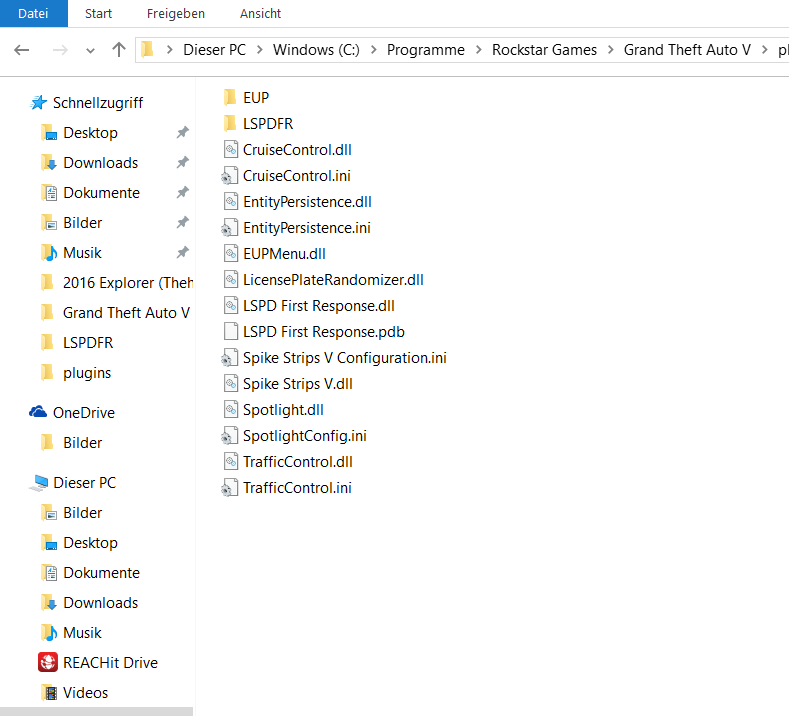Screen dimensions: 789x716
Task: Select the LSPD First Response.dll icon
Action: pyautogui.click(x=230, y=306)
